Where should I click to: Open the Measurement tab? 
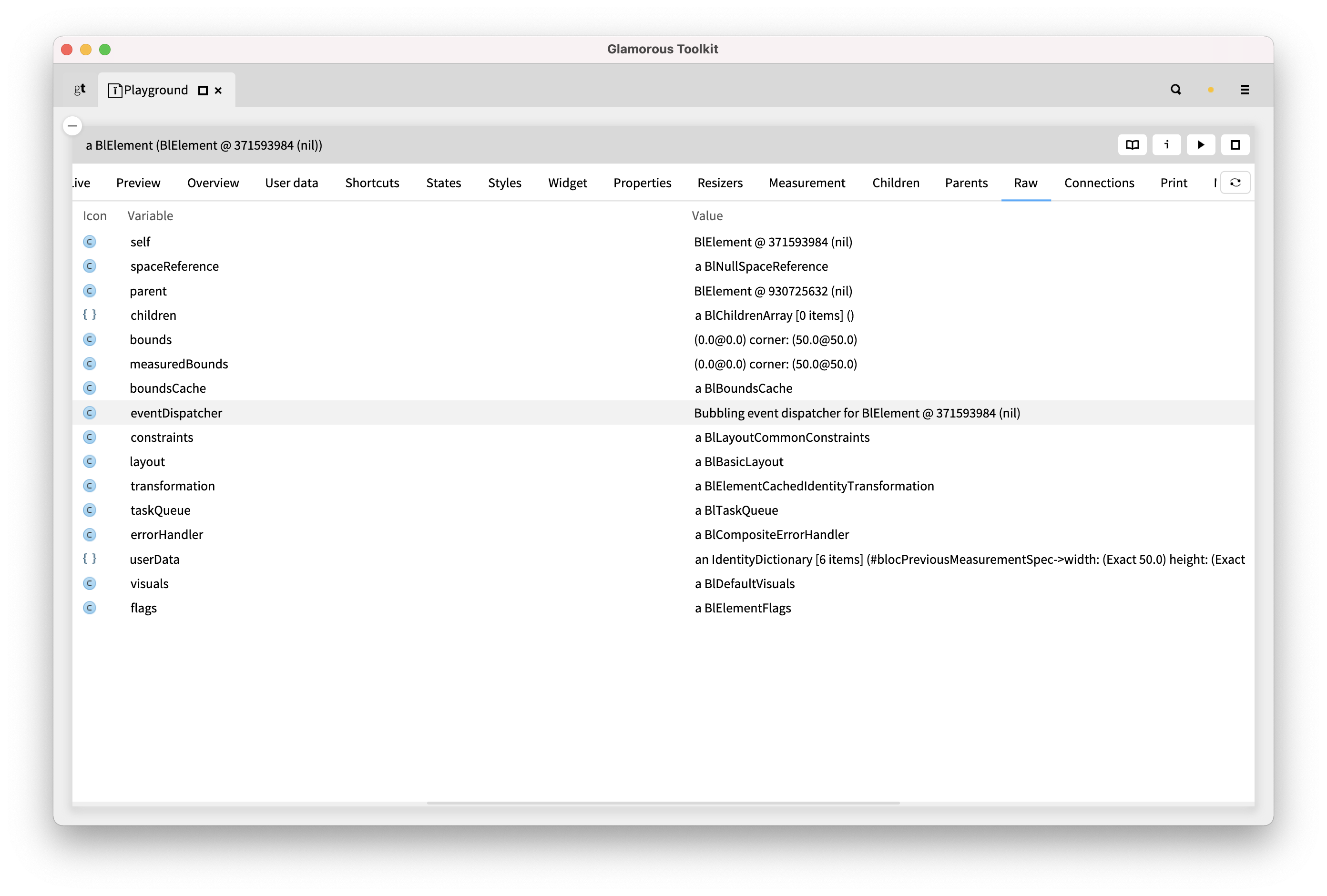[807, 183]
